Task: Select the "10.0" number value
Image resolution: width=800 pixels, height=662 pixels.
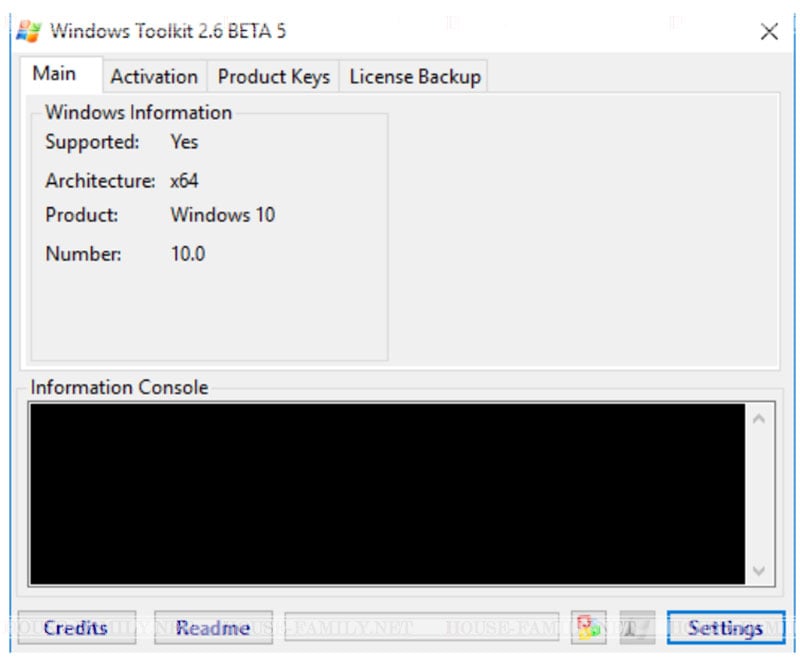Action: pos(188,253)
